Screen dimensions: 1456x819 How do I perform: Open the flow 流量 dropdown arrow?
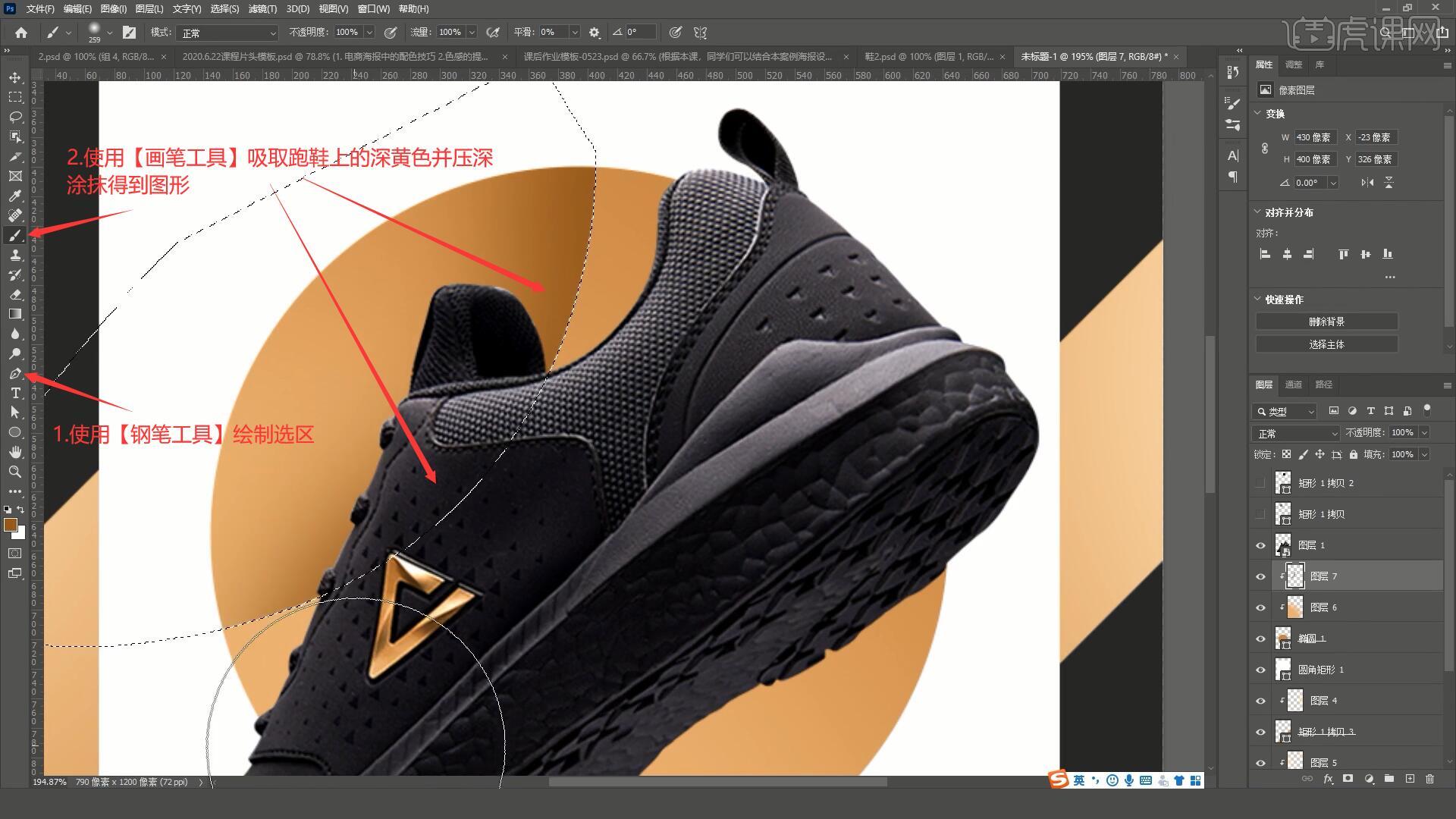coord(472,33)
